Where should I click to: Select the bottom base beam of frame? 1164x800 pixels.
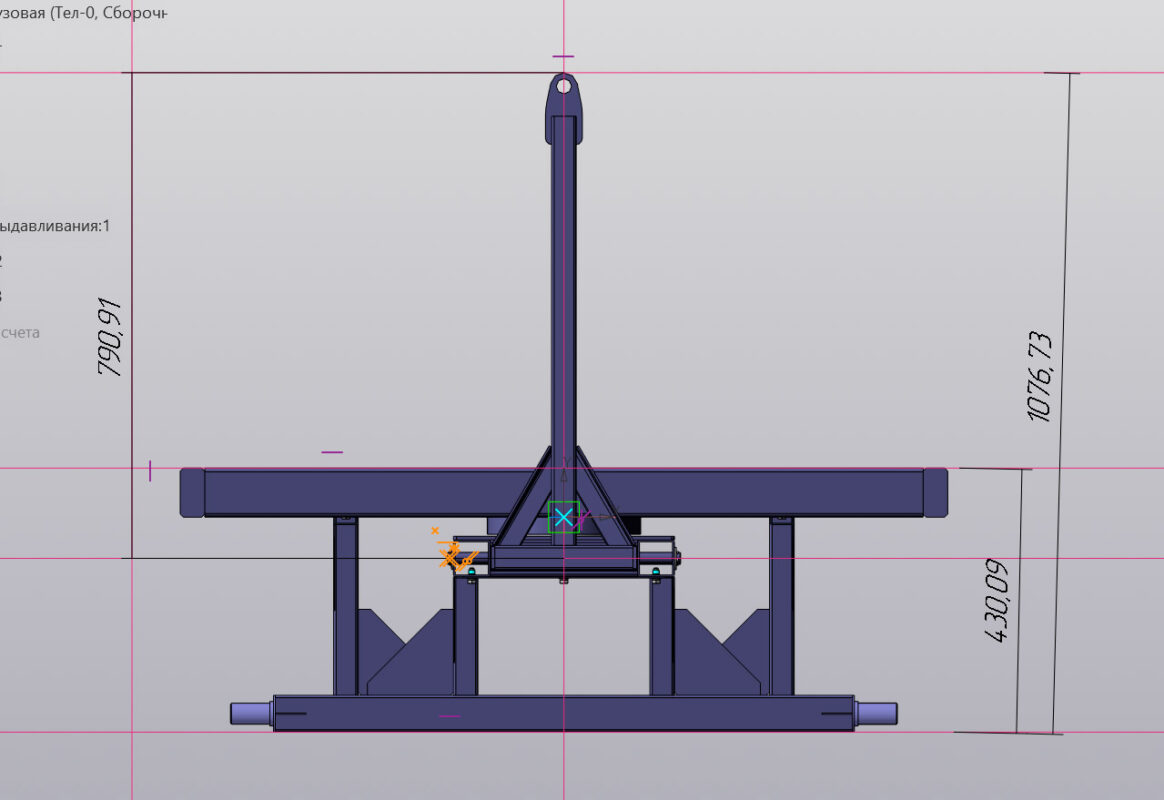point(563,713)
